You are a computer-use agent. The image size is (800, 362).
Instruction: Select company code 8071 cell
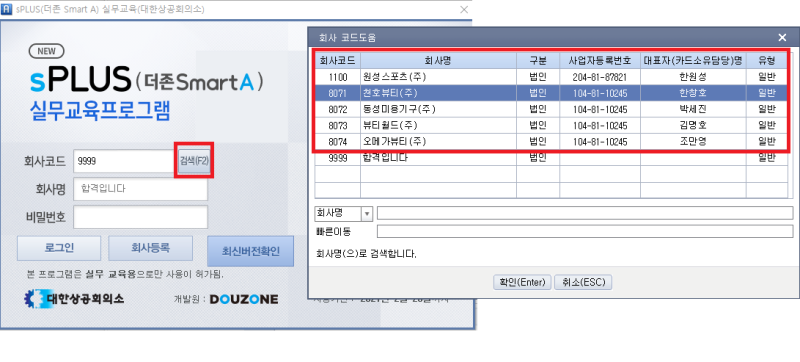point(337,93)
